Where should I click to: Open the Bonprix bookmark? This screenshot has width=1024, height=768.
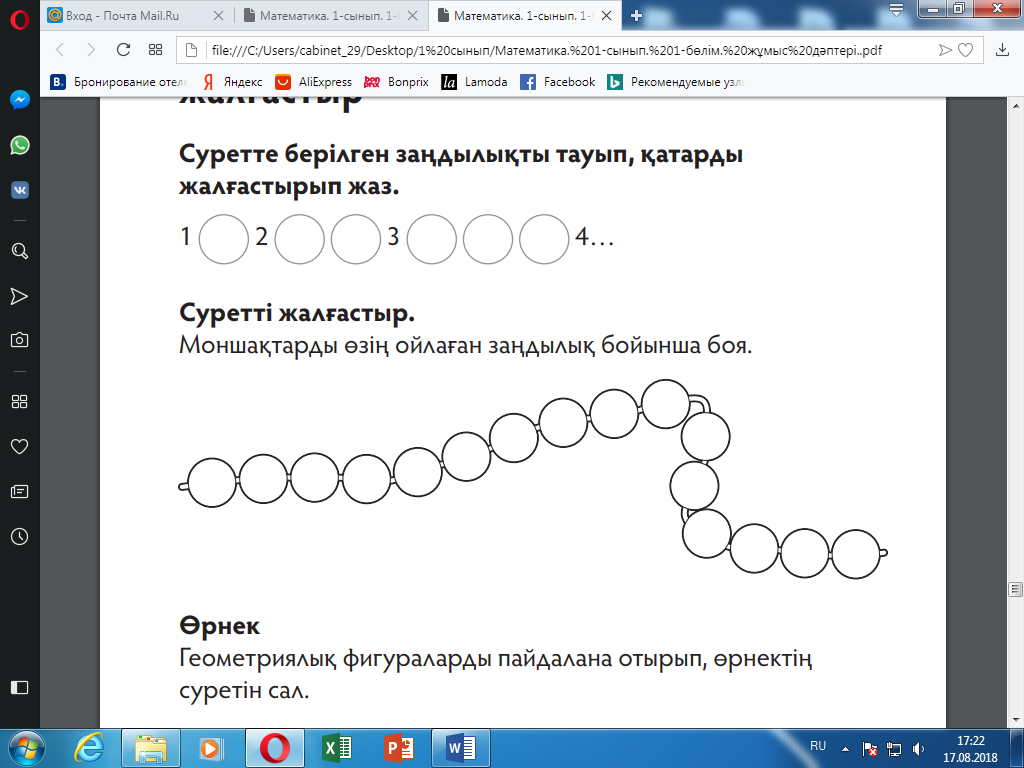396,82
